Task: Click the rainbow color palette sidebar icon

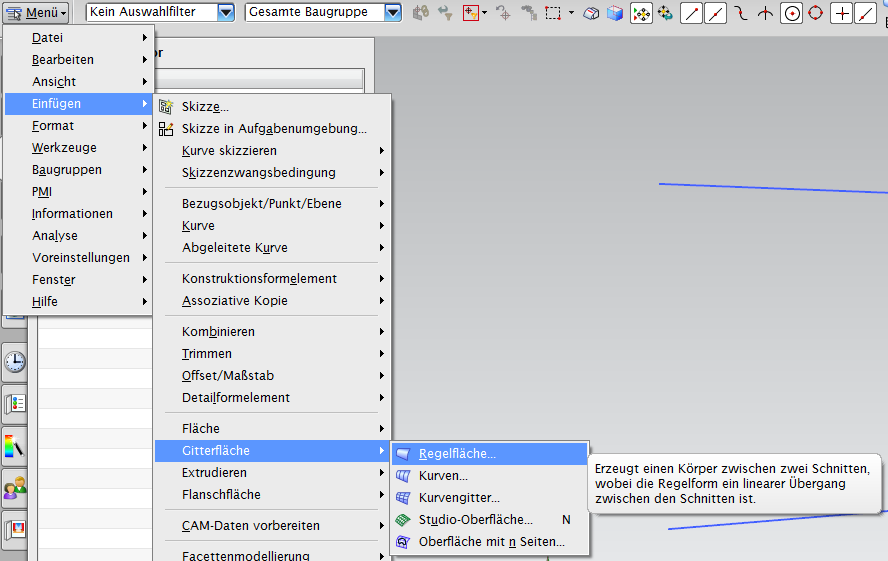Action: click(15, 446)
